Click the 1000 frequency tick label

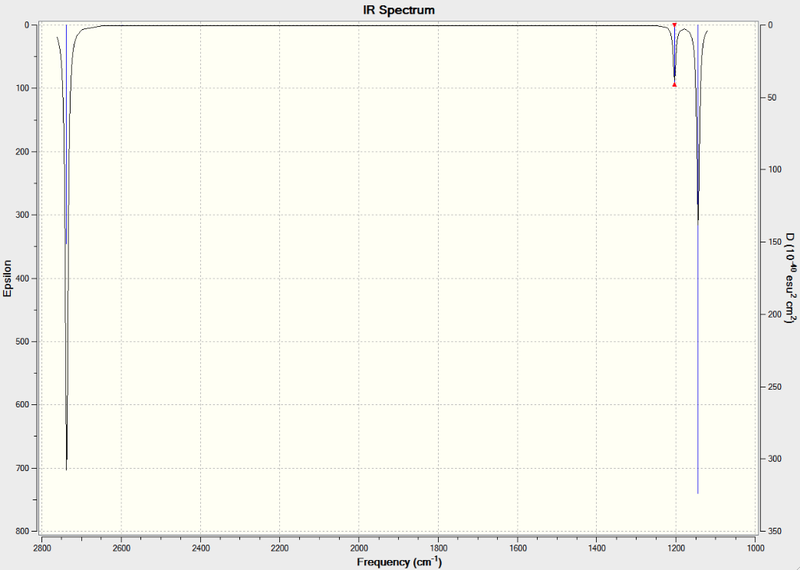(756, 548)
